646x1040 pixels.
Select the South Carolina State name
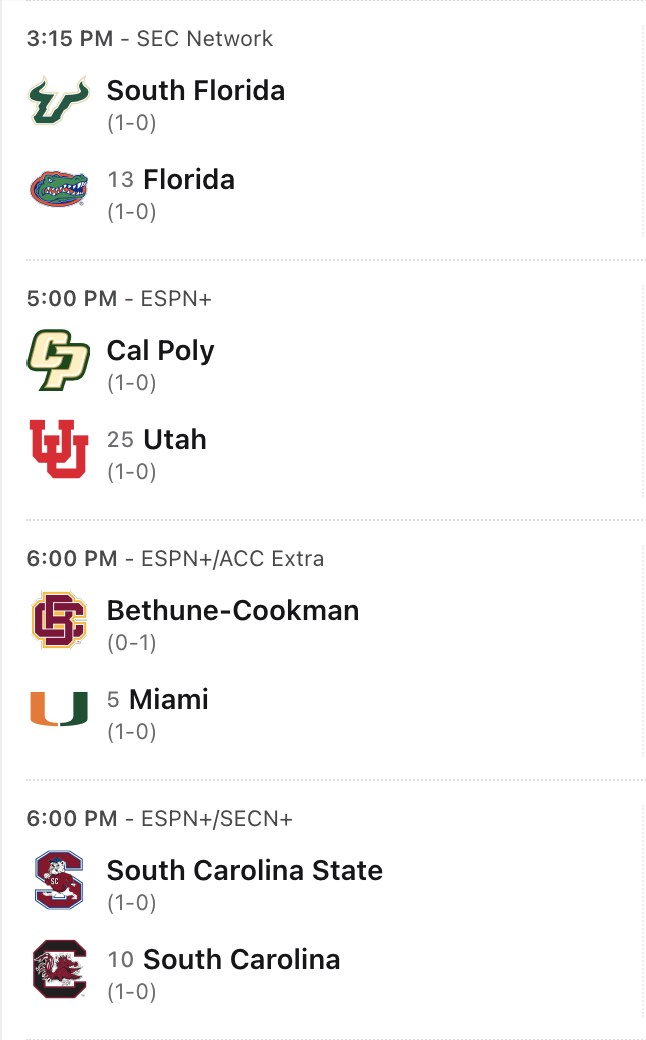[x=245, y=871]
